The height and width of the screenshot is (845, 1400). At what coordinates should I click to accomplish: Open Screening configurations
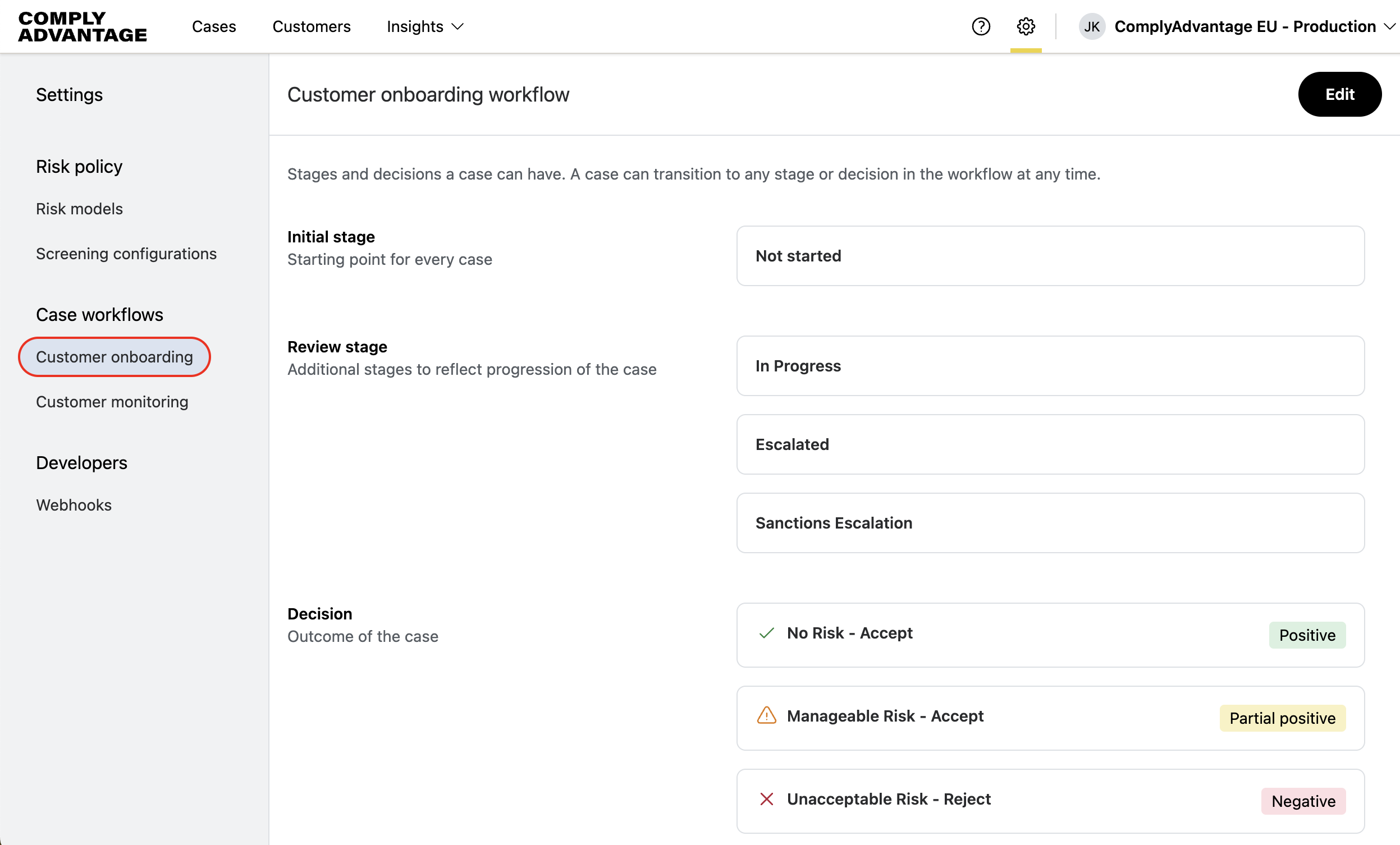tap(126, 253)
